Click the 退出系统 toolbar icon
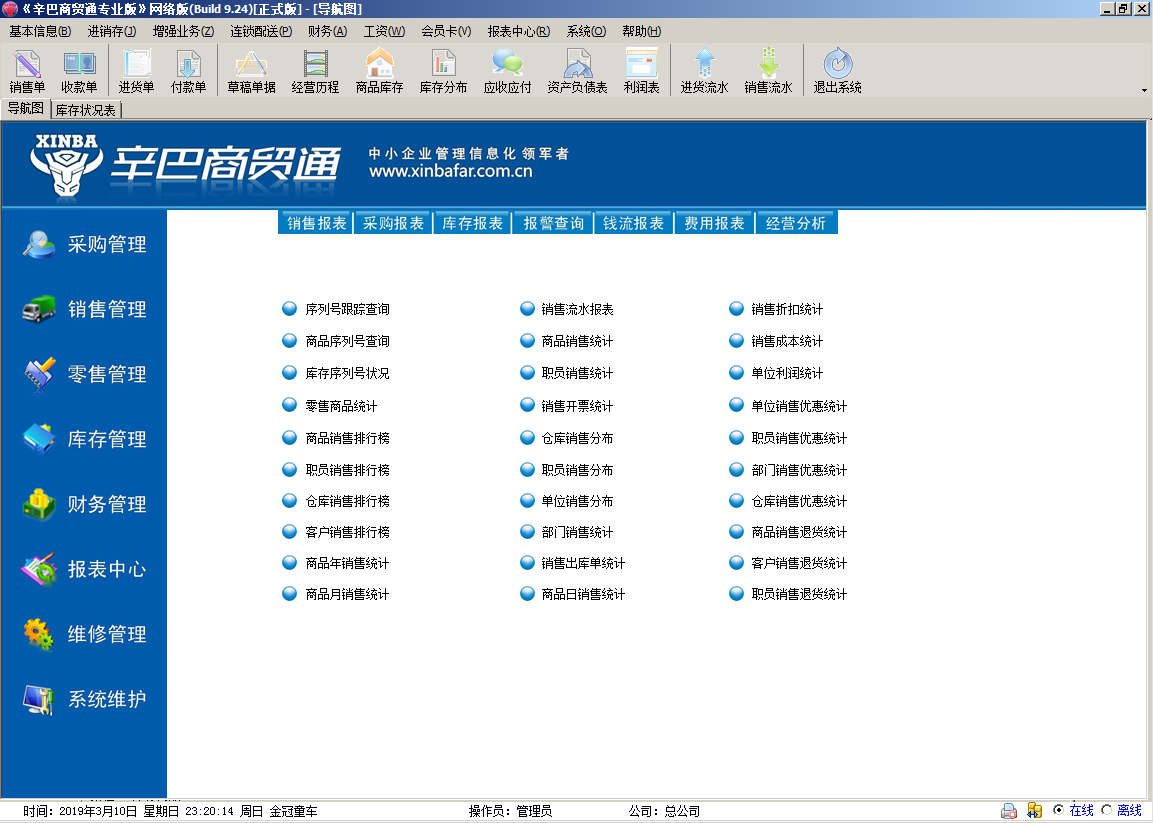Viewport: 1154px width, 823px height. [837, 72]
